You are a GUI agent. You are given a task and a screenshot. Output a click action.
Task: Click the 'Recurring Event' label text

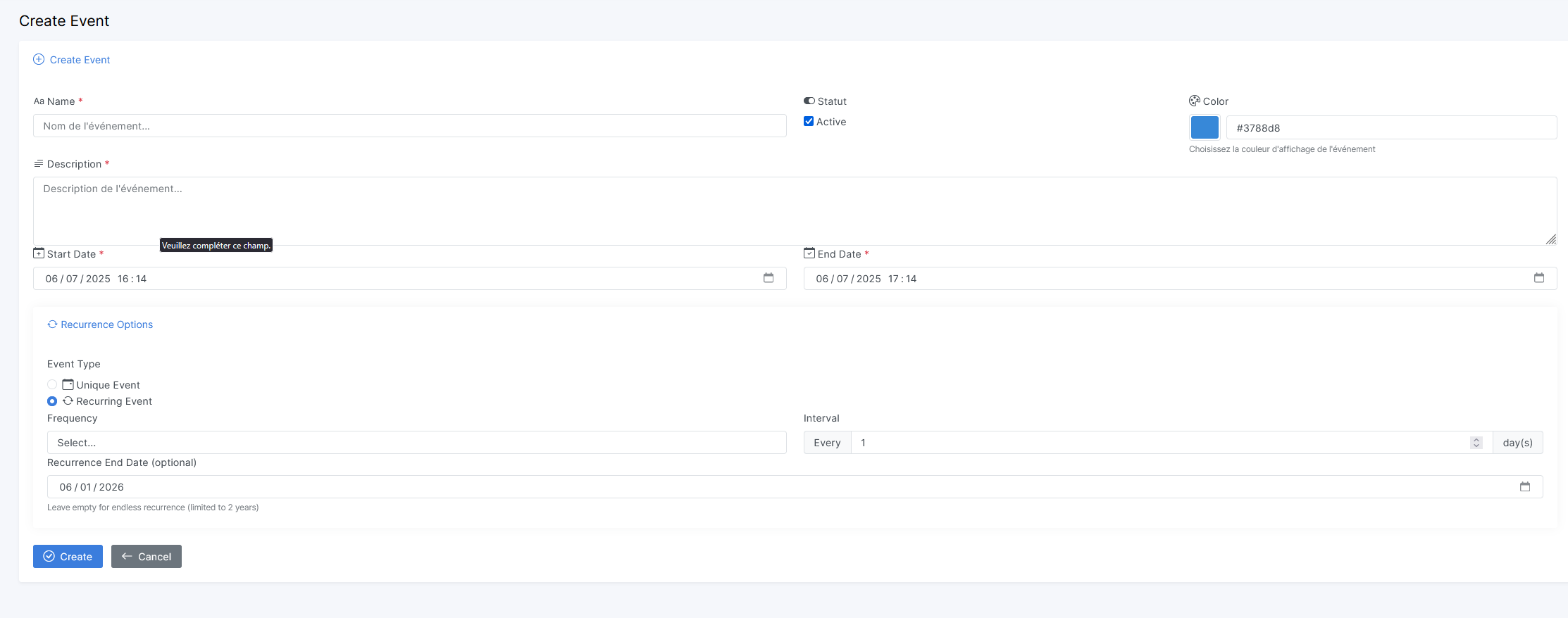(x=114, y=401)
